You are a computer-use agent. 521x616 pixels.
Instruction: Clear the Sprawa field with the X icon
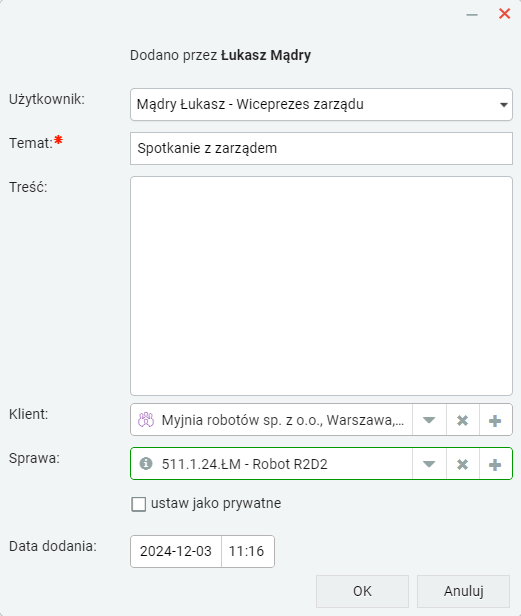[x=462, y=464]
